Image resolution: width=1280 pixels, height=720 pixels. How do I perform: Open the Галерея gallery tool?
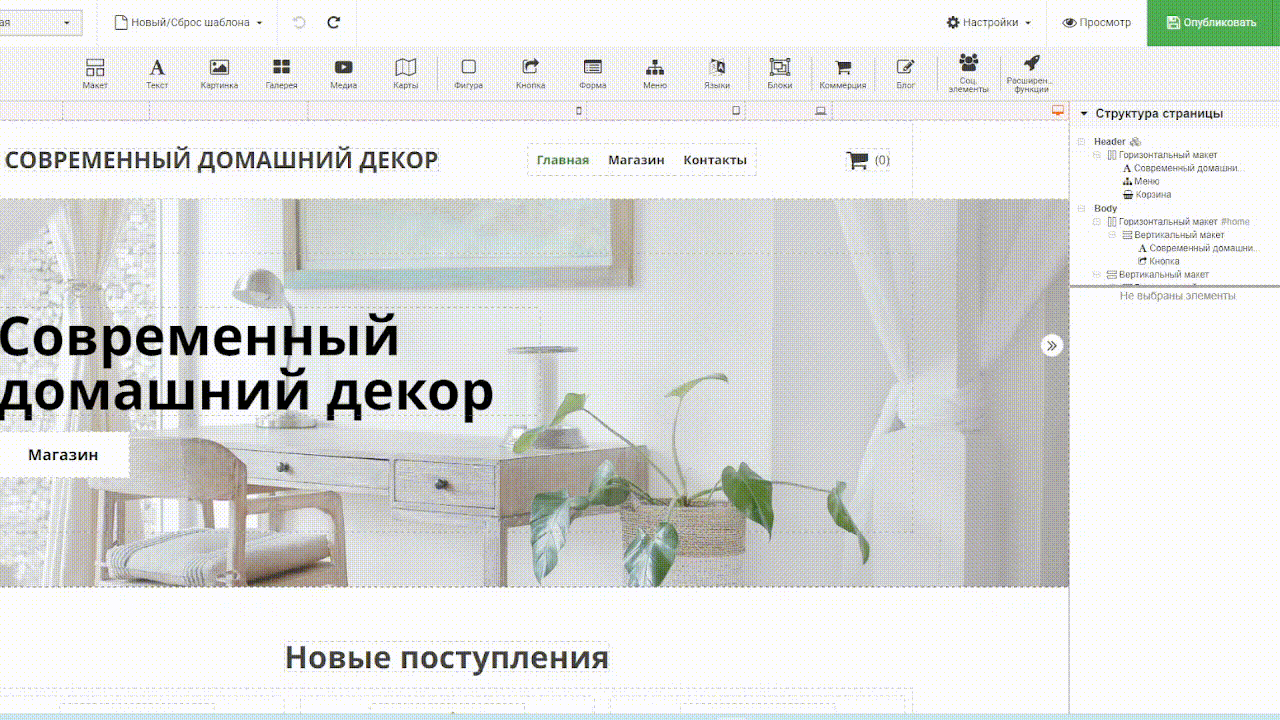281,73
